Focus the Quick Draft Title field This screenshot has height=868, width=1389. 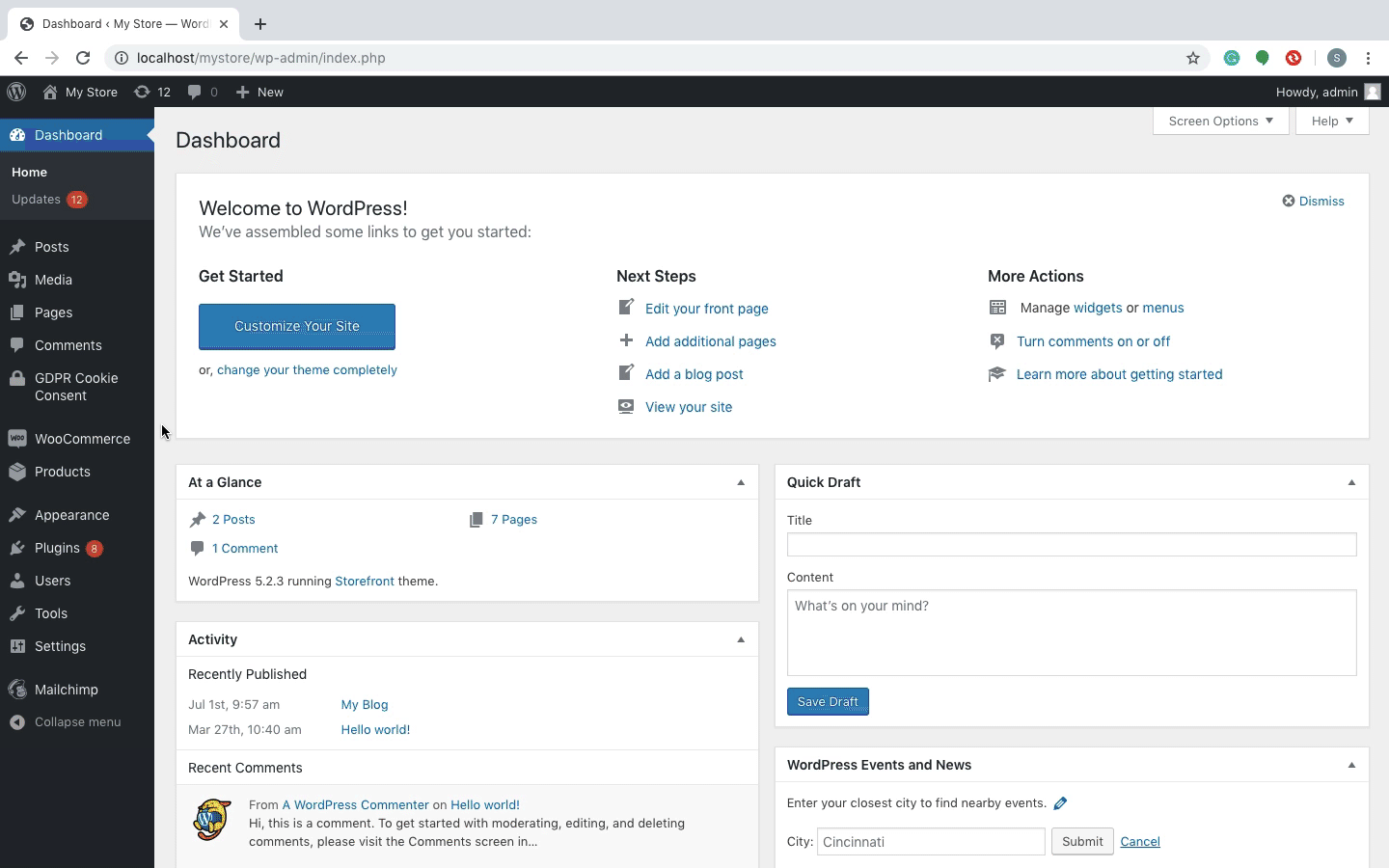point(1072,545)
